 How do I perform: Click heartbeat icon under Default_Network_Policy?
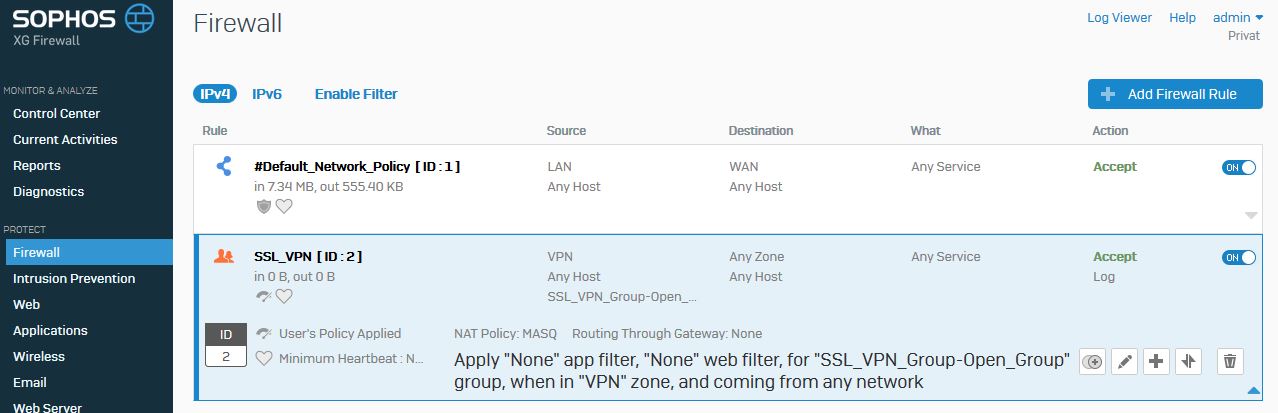[x=284, y=206]
